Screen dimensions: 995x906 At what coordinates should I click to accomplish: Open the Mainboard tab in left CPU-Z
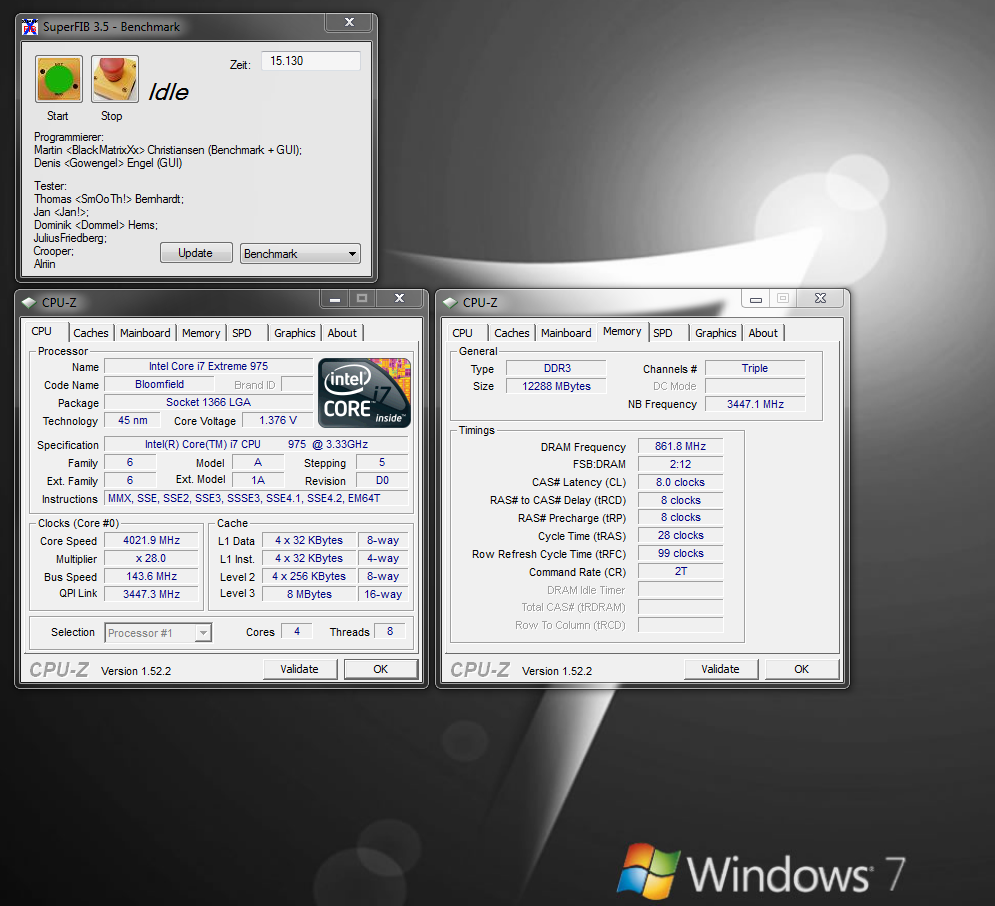pyautogui.click(x=145, y=333)
